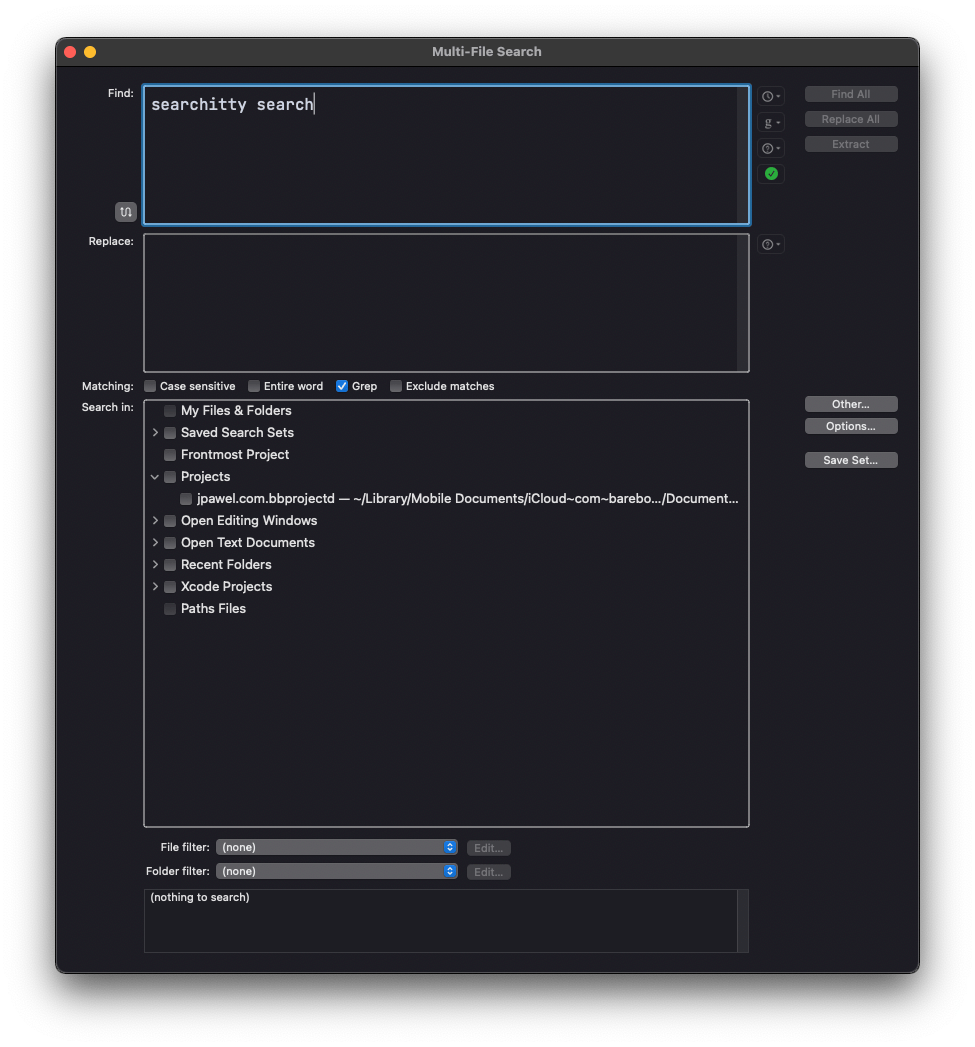Open the File filter dropdown
Image resolution: width=975 pixels, height=1047 pixels.
337,847
